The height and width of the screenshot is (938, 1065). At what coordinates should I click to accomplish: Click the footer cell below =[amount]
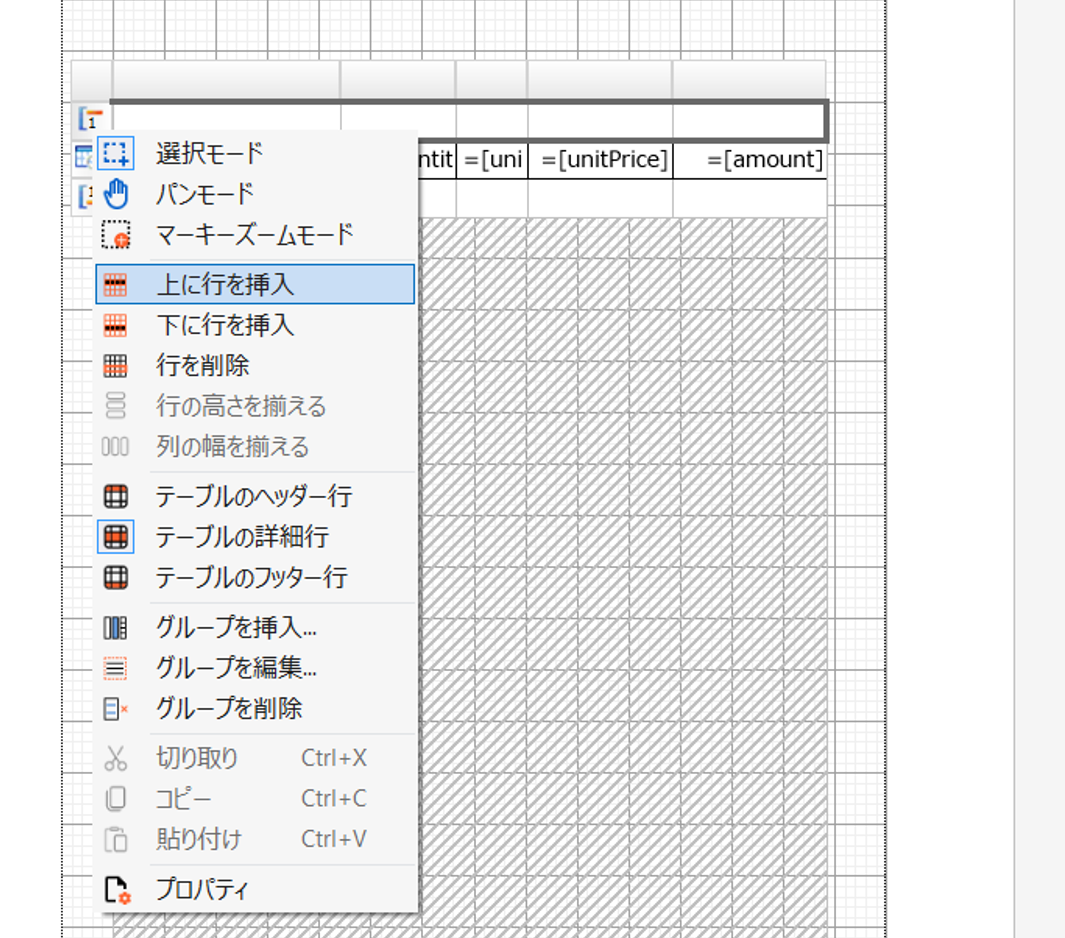tap(750, 198)
